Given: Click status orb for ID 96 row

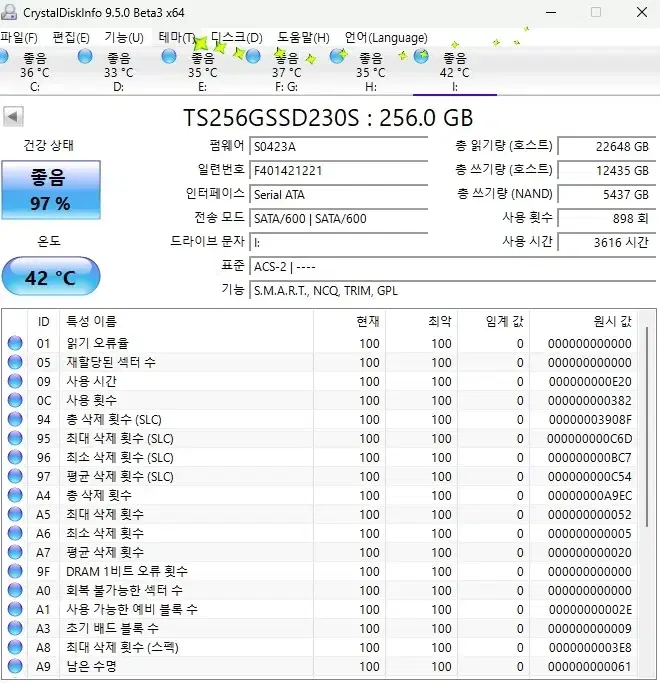Looking at the screenshot, I should 15,457.
